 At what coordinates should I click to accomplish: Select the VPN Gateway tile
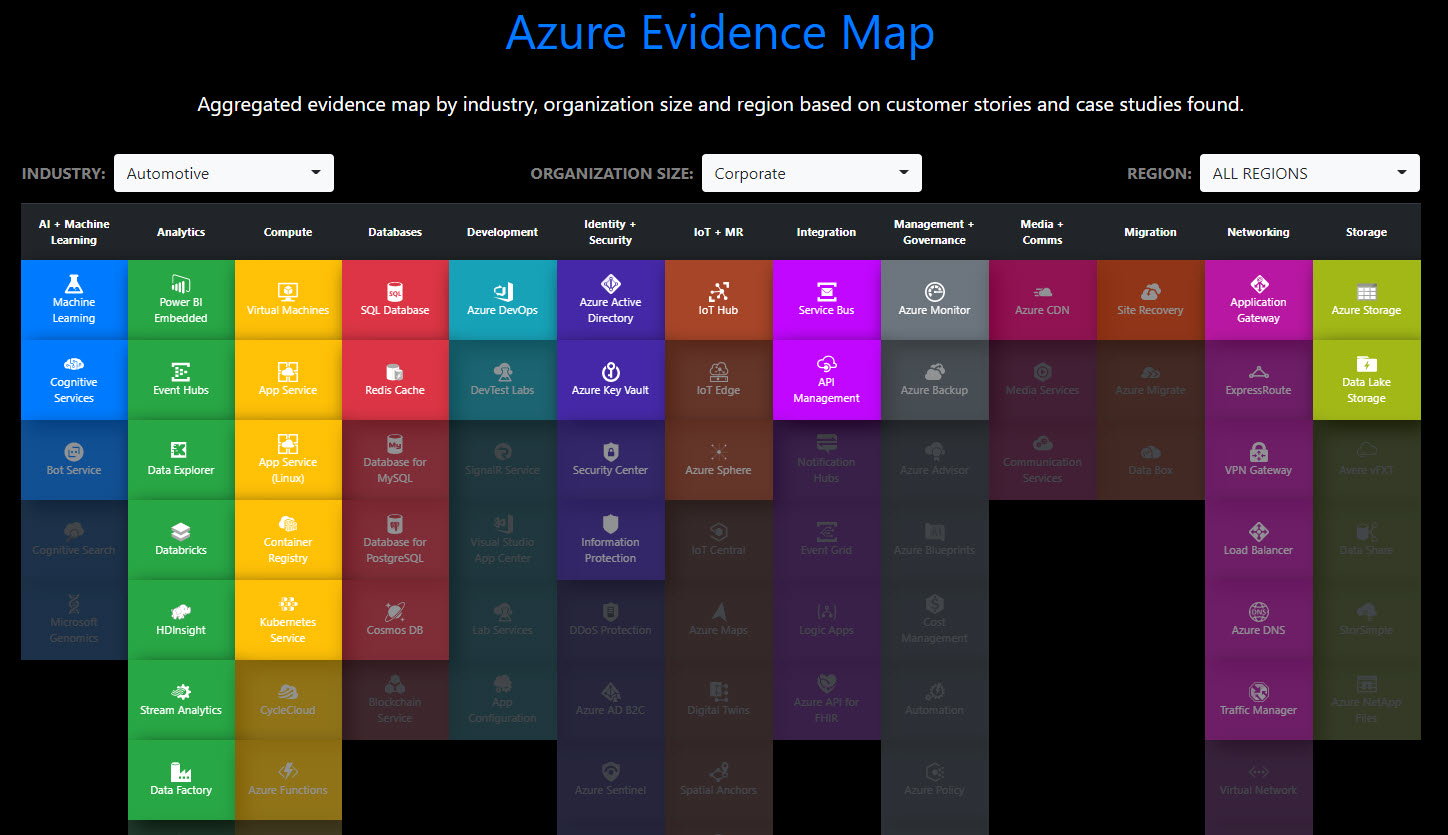point(1259,460)
